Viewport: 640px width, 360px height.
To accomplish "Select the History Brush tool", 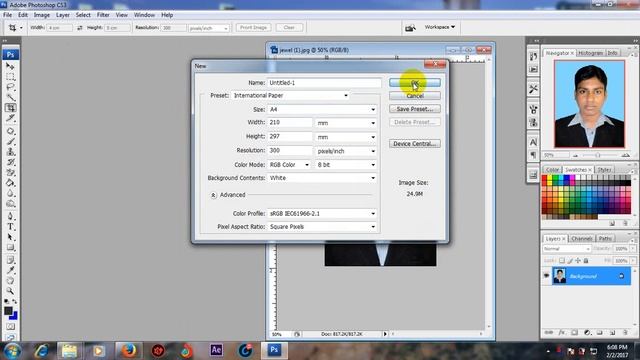I will pos(11,162).
